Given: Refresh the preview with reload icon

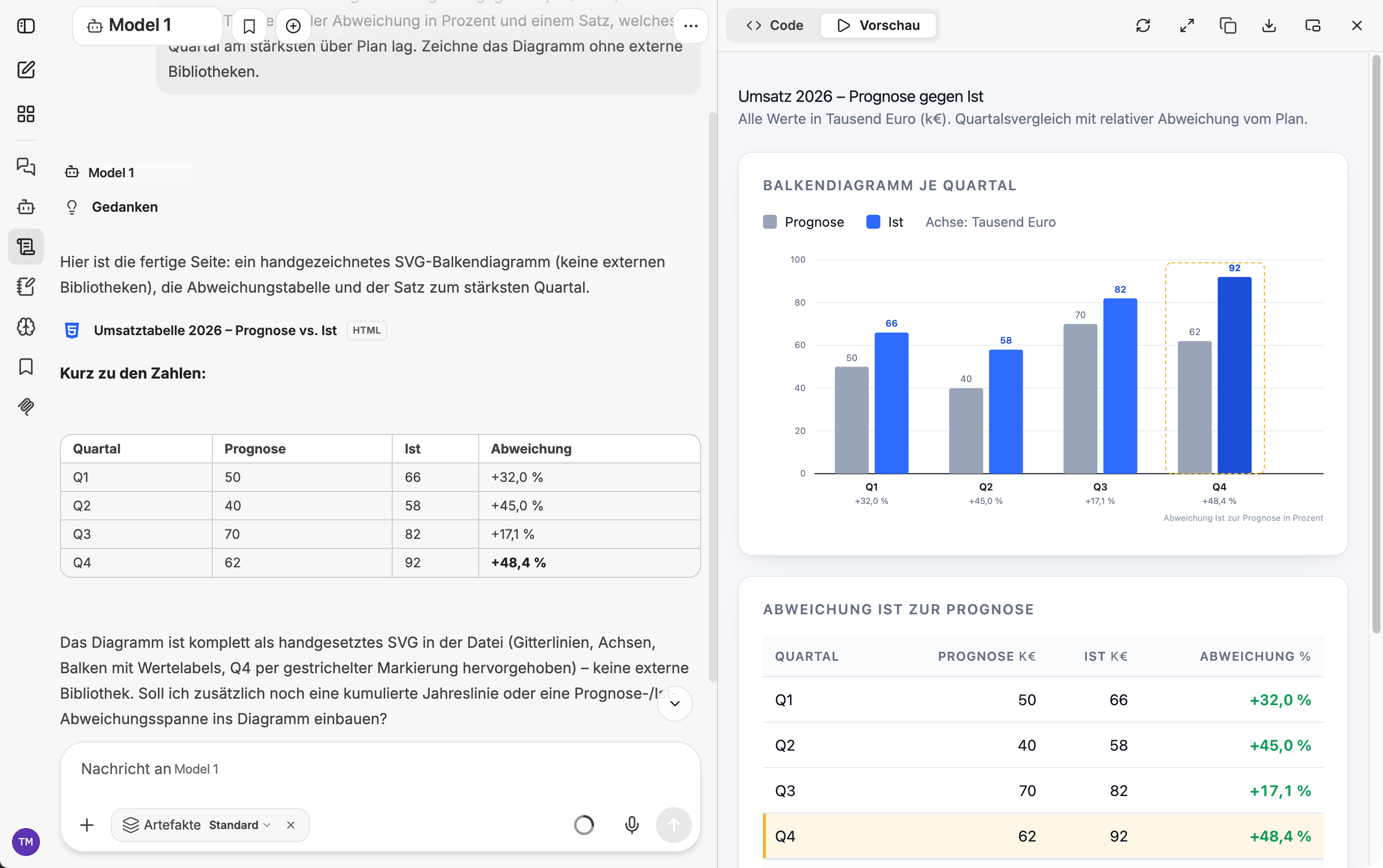Looking at the screenshot, I should coord(1143,25).
